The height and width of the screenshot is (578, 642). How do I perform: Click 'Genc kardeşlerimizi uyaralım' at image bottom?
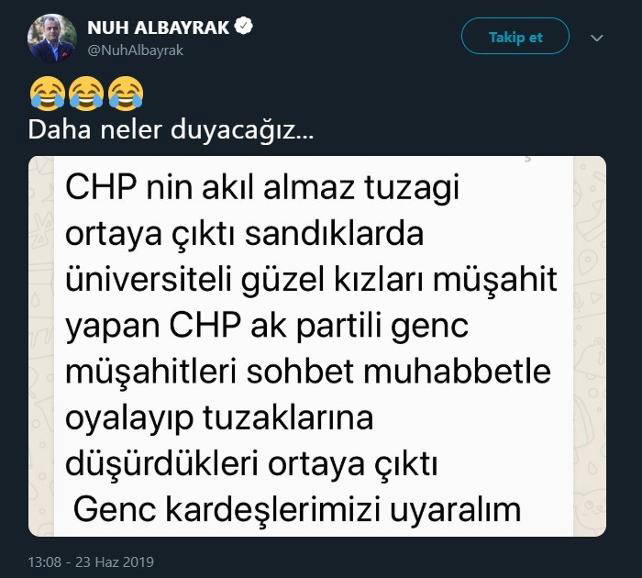point(298,509)
